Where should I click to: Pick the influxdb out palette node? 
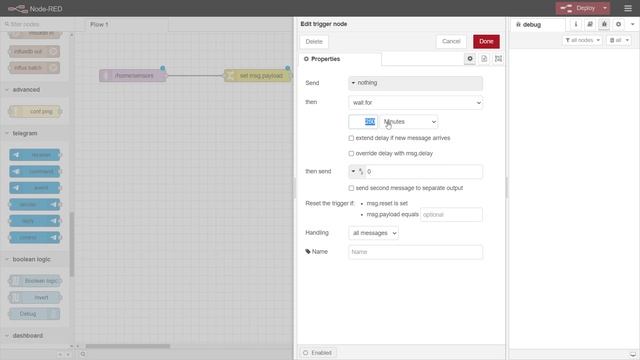point(35,51)
